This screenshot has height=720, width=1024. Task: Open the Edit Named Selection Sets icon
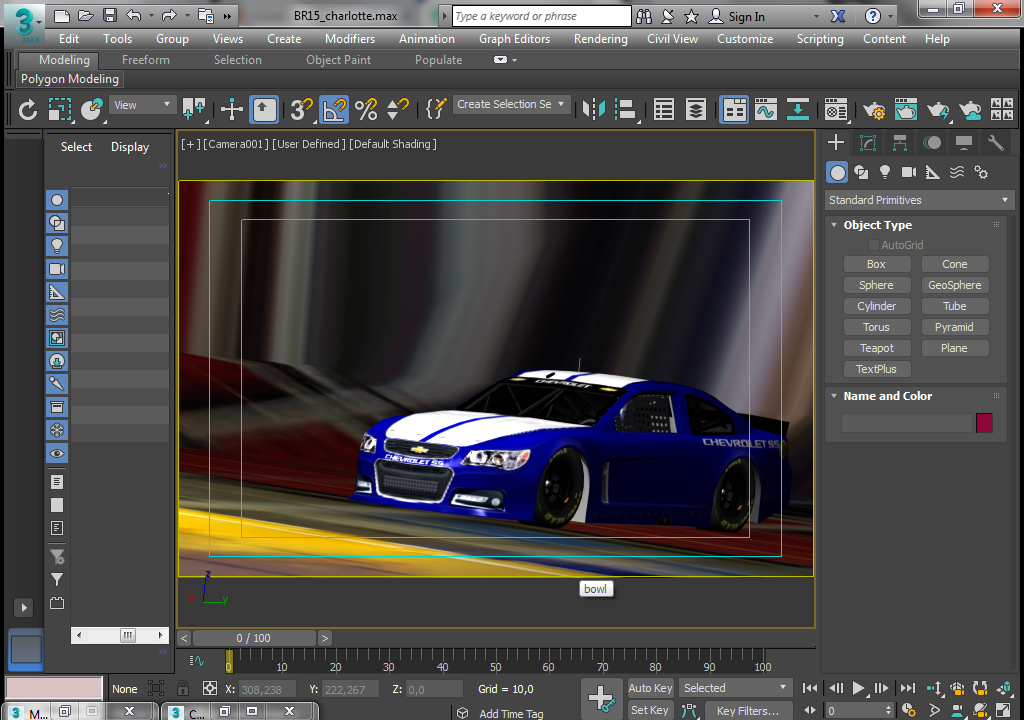[435, 109]
